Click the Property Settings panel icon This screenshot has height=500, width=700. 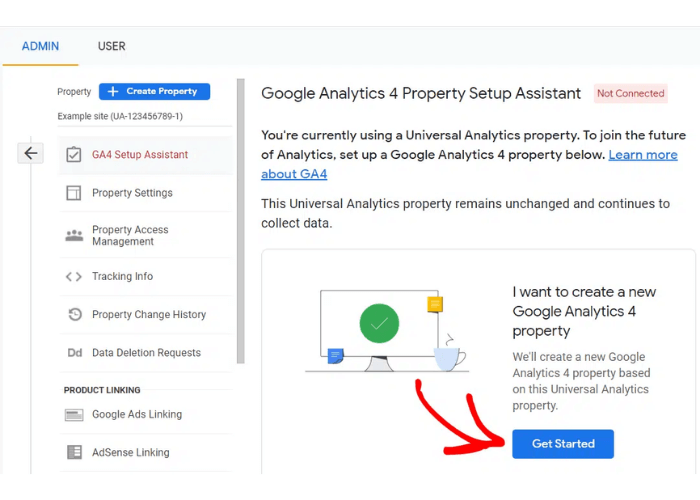tap(74, 193)
